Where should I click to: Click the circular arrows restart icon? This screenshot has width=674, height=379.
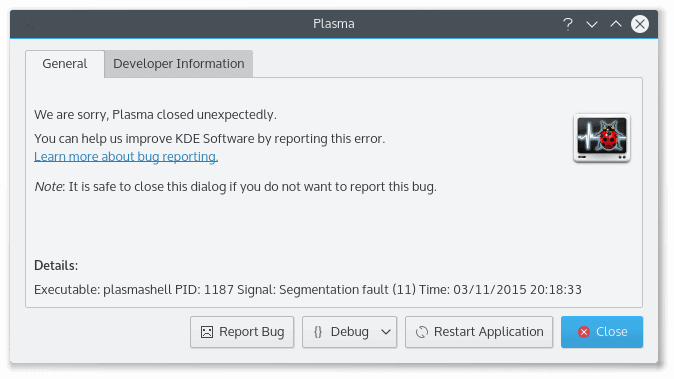(422, 332)
